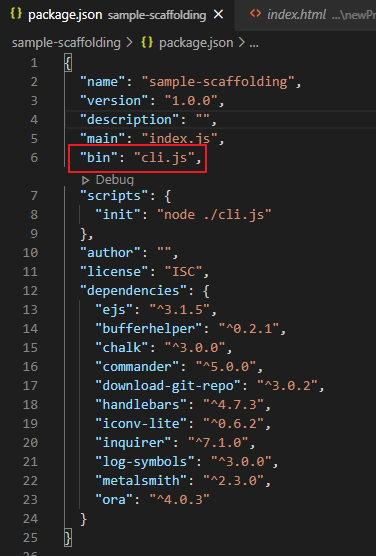Select the package.json editor tab
Screen dimensions: 376x556
[x=117, y=15]
